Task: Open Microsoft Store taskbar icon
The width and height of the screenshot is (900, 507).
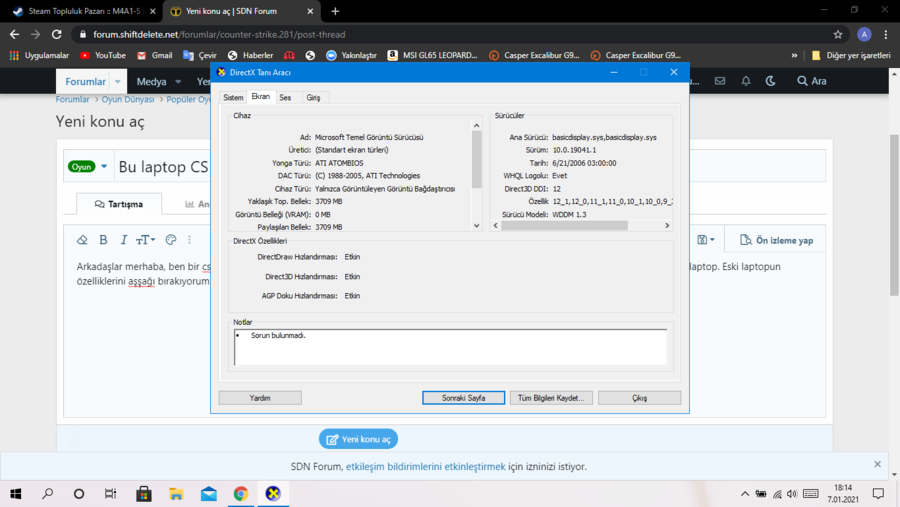Action: pyautogui.click(x=143, y=494)
